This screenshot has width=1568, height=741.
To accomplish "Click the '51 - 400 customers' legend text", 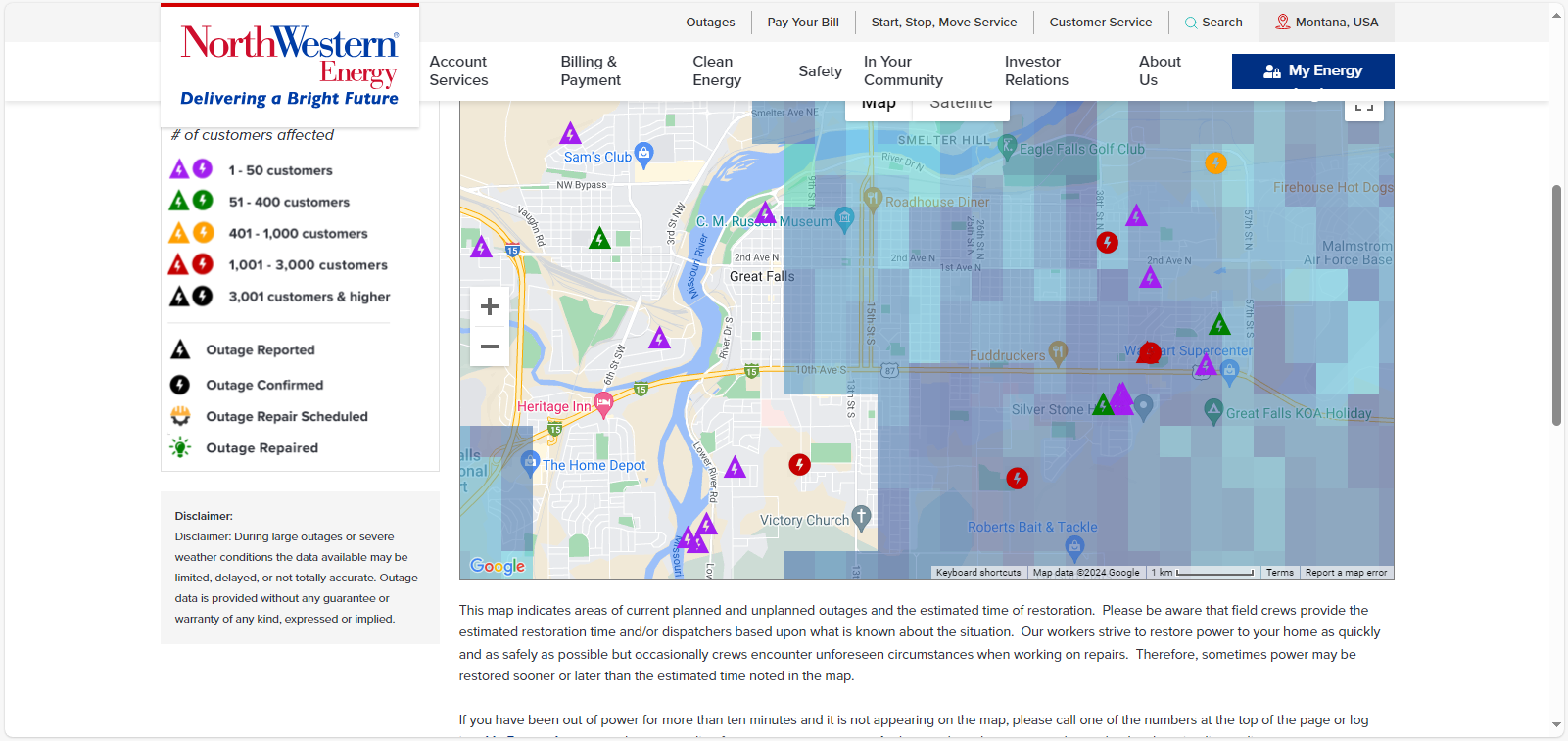I will pyautogui.click(x=289, y=202).
